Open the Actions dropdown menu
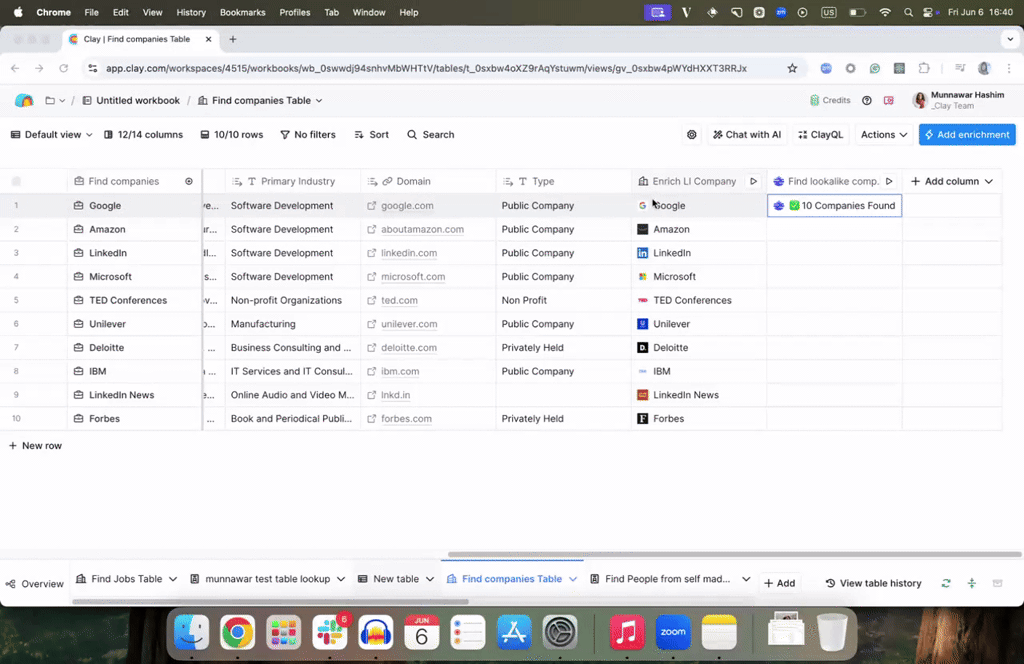The image size is (1024, 664). click(884, 134)
